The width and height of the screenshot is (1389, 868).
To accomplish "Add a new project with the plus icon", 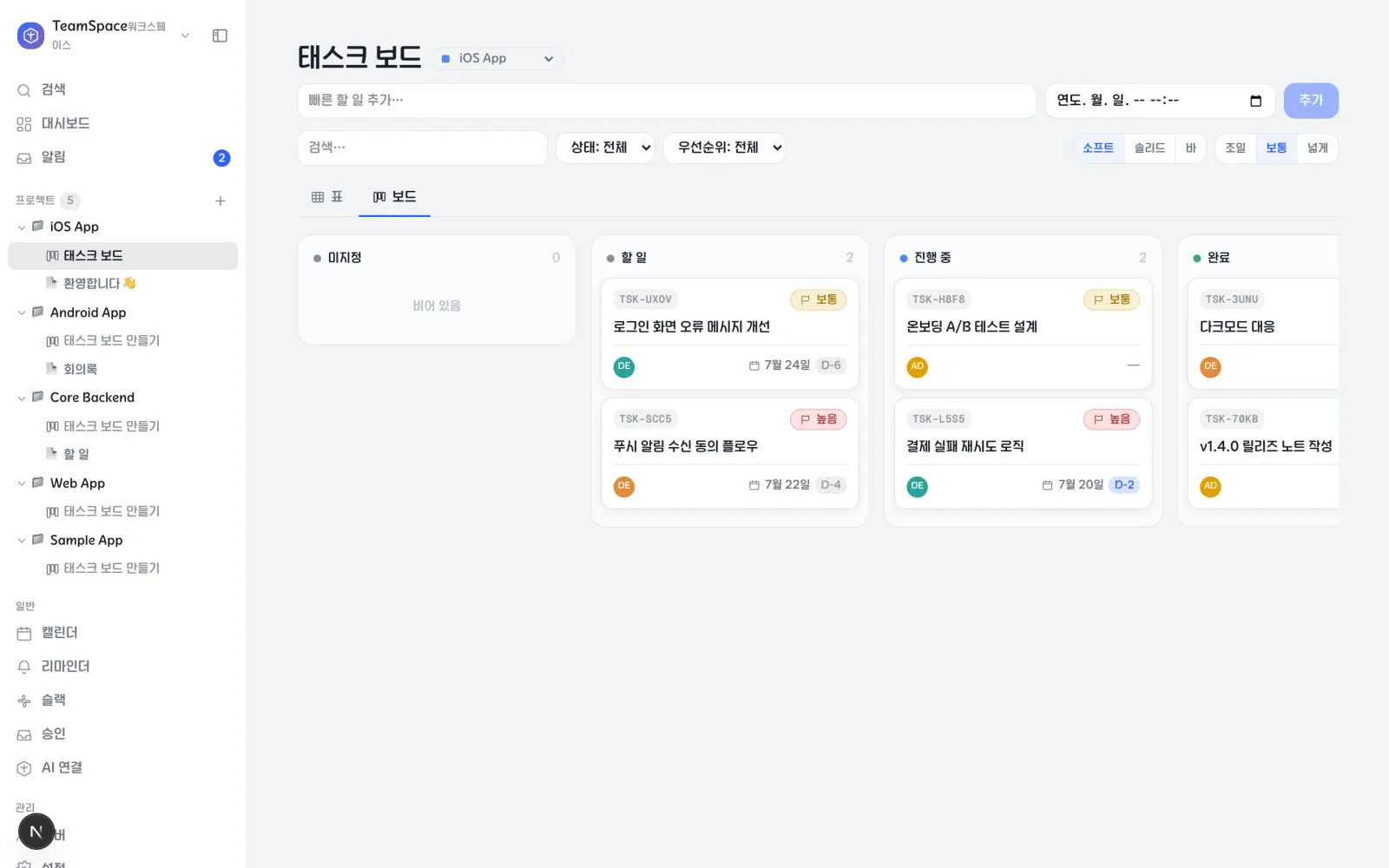I will (x=221, y=201).
